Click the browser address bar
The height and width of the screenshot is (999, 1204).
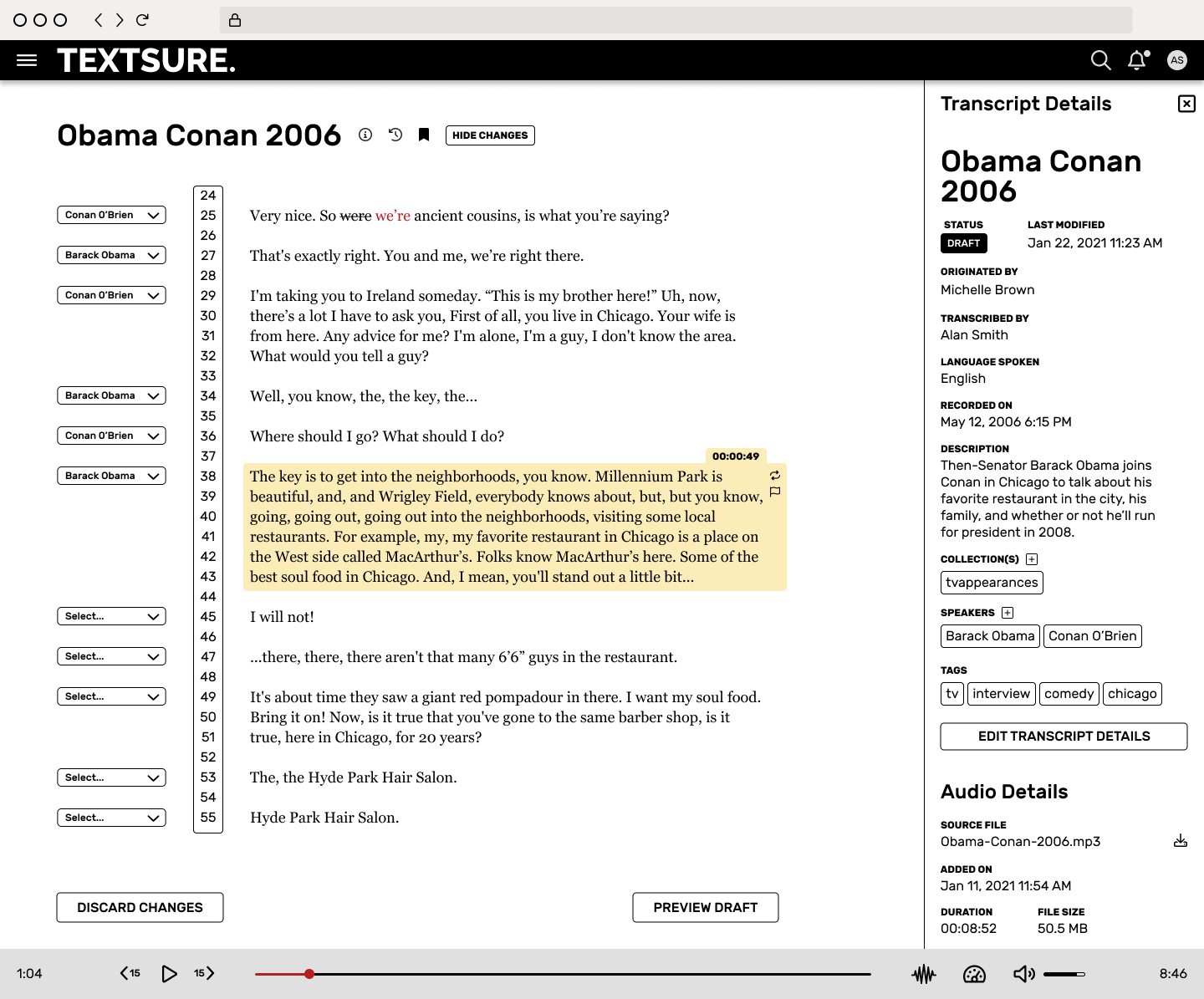[x=676, y=20]
